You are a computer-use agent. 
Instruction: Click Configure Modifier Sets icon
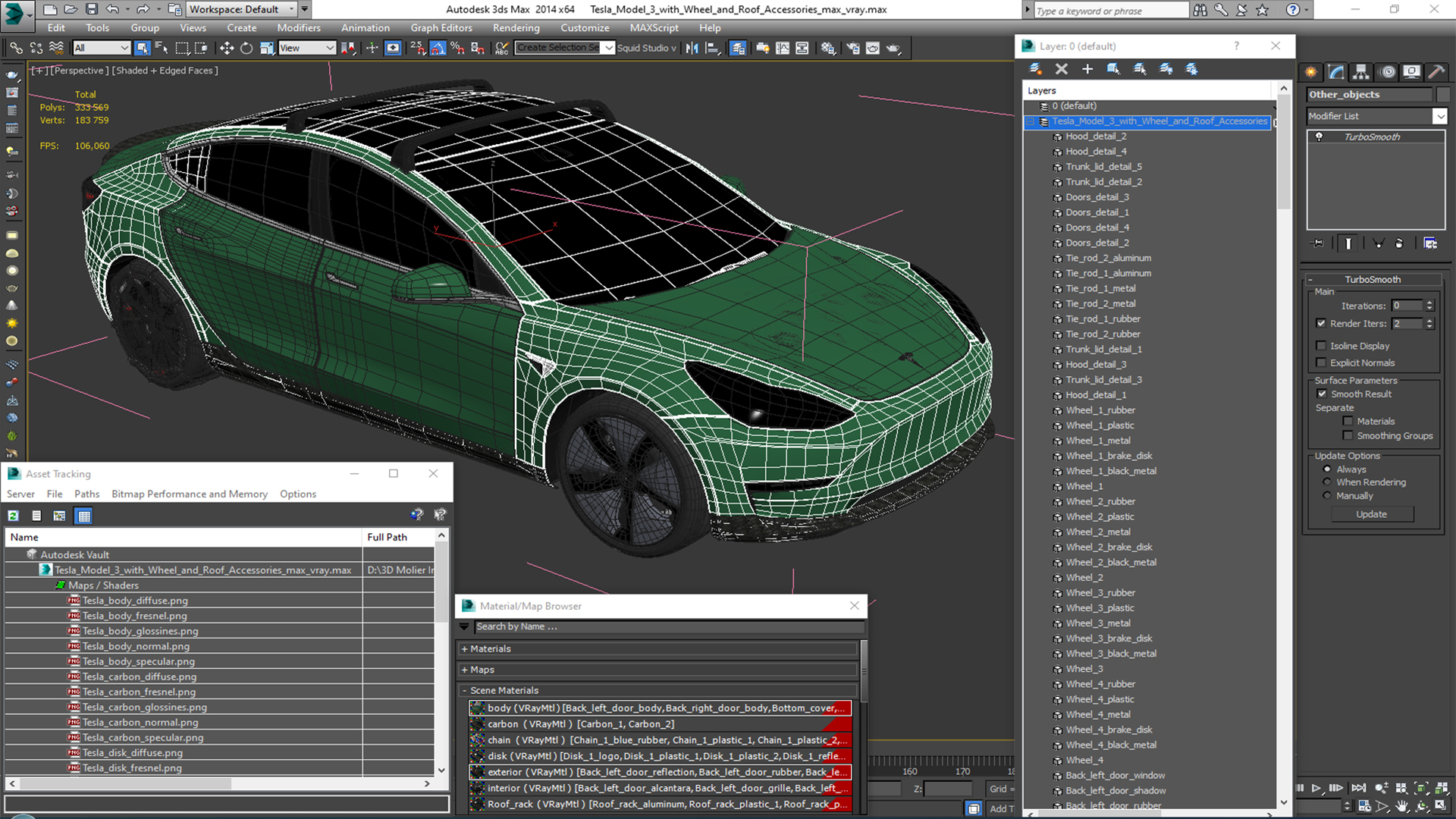(1430, 243)
